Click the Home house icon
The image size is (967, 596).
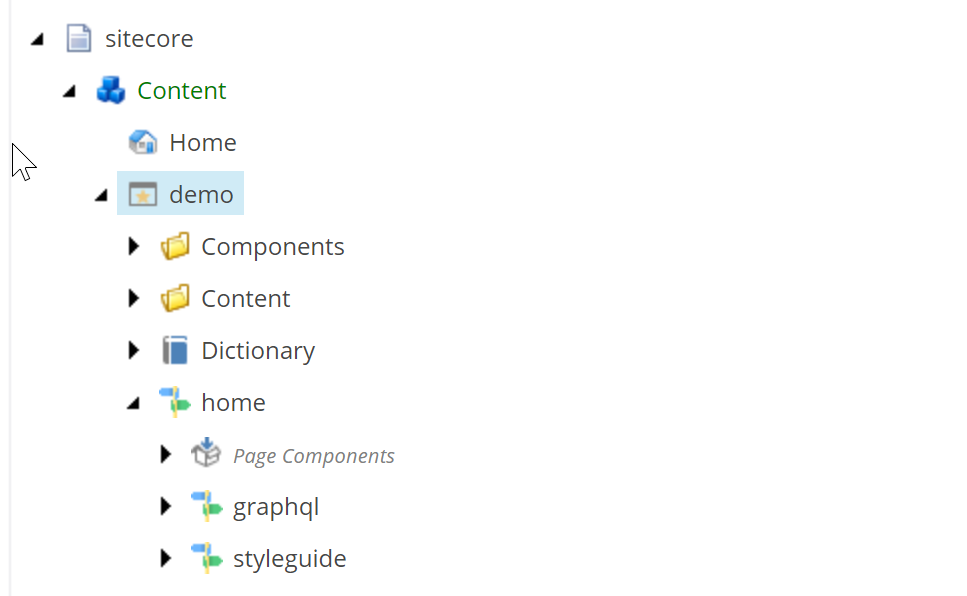pos(143,143)
